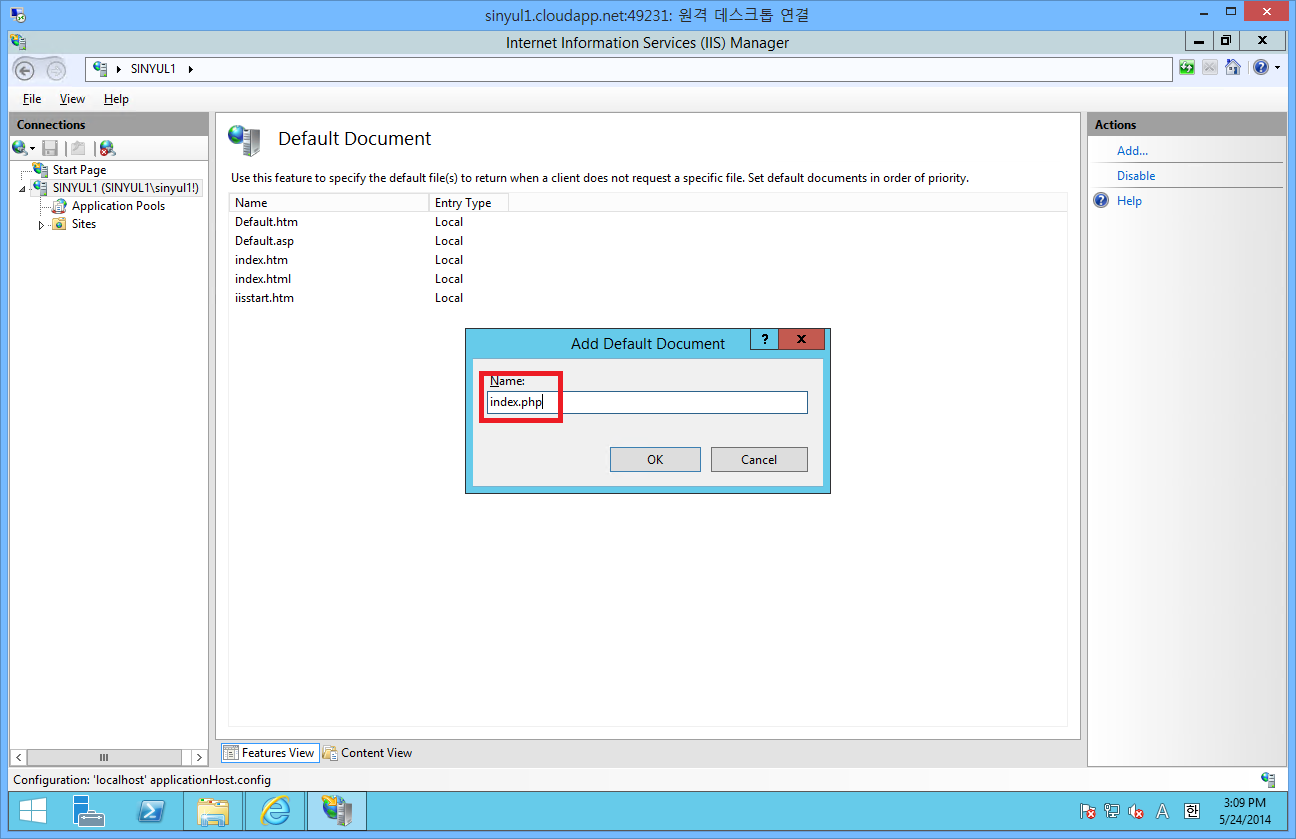The height and width of the screenshot is (839, 1296).
Task: Select the index.htm row
Action: point(647,260)
